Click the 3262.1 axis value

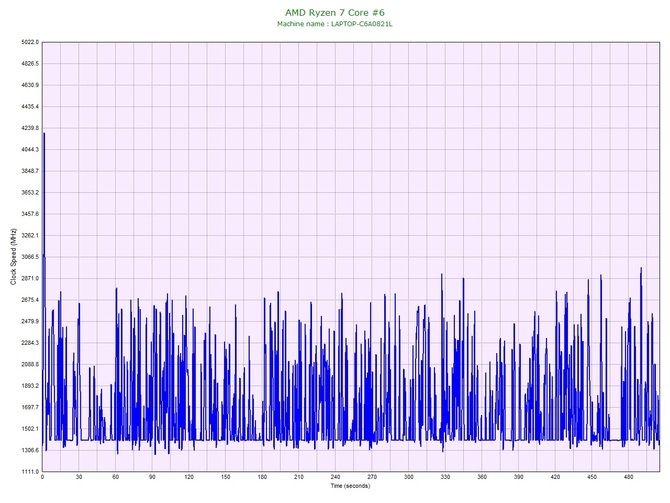[30, 235]
